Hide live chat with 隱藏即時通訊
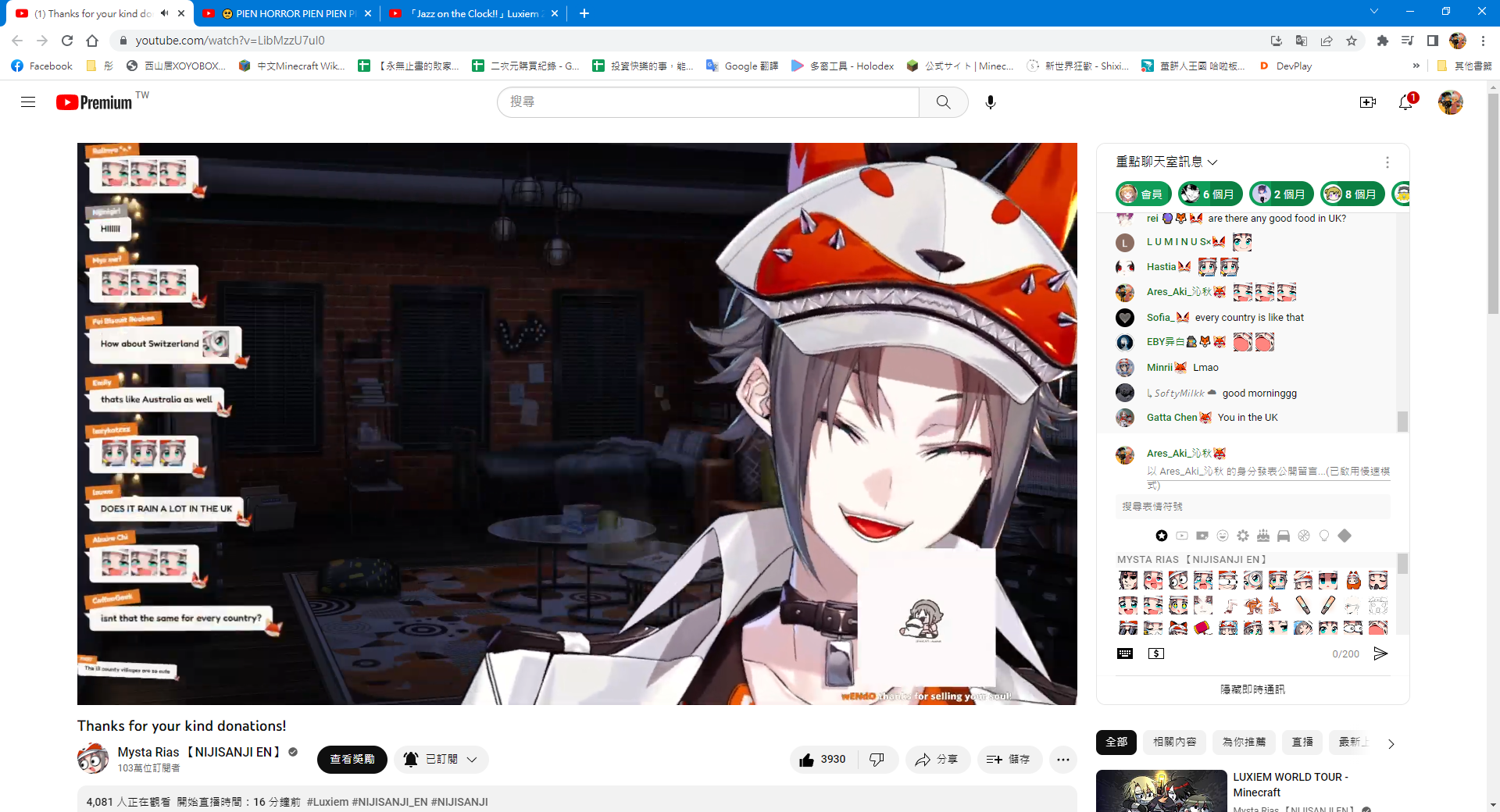1500x812 pixels. tap(1253, 689)
